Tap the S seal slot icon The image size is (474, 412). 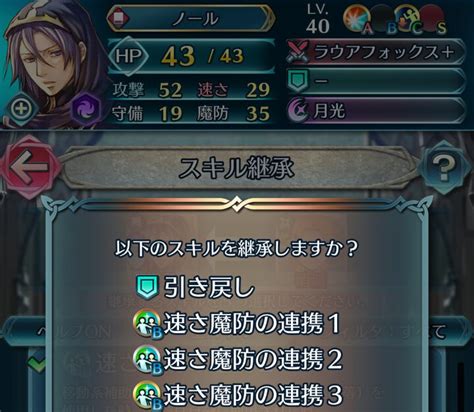click(x=434, y=19)
